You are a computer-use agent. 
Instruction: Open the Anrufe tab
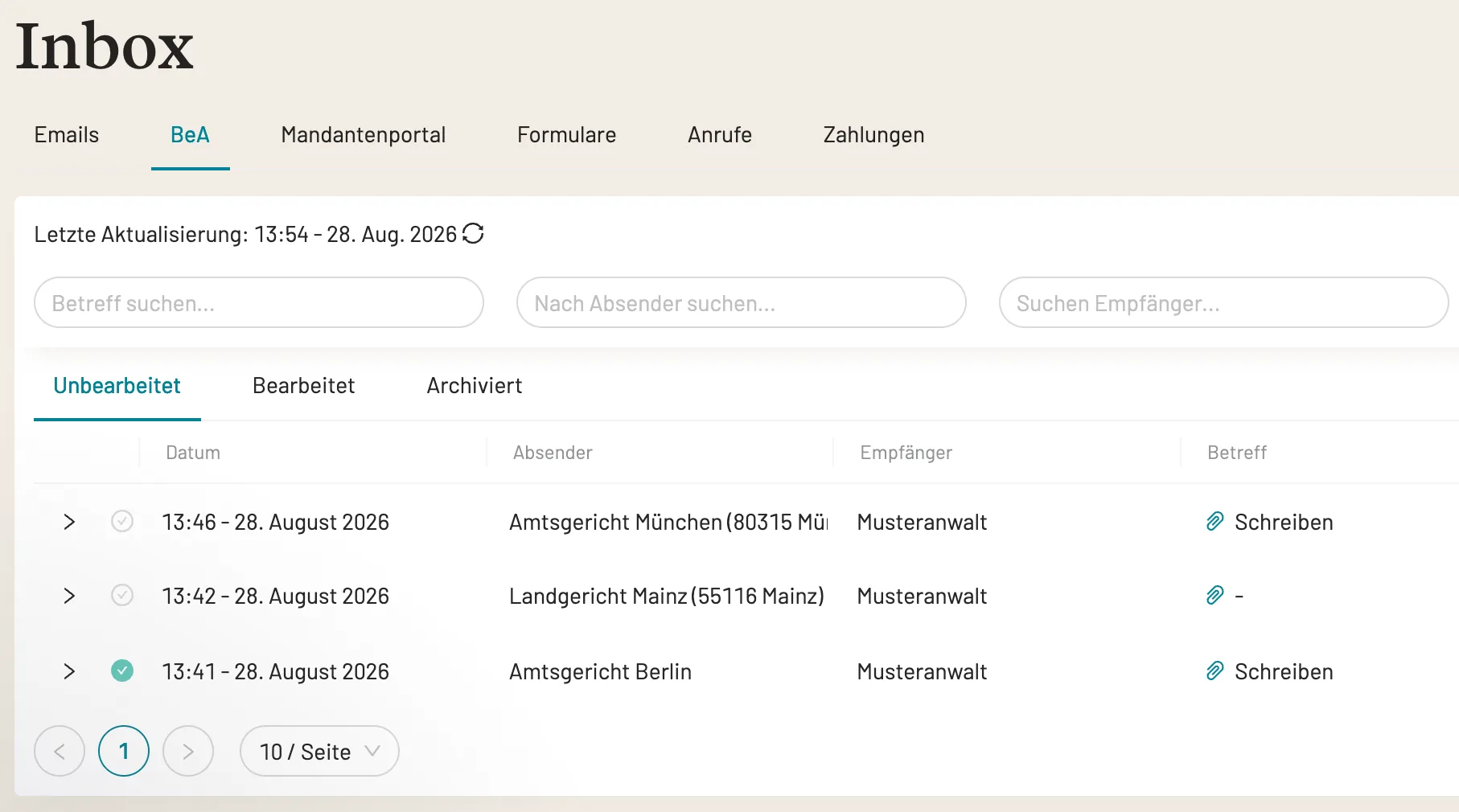tap(720, 135)
